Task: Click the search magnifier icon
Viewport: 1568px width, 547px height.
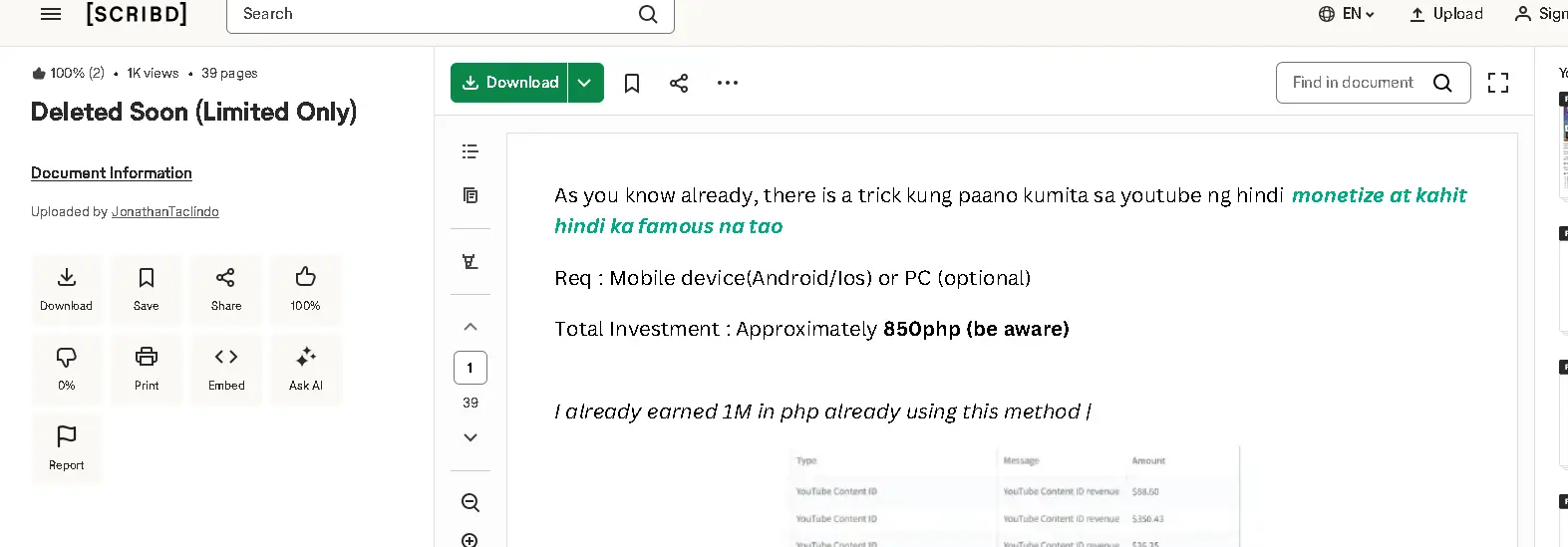Action: pos(648,14)
